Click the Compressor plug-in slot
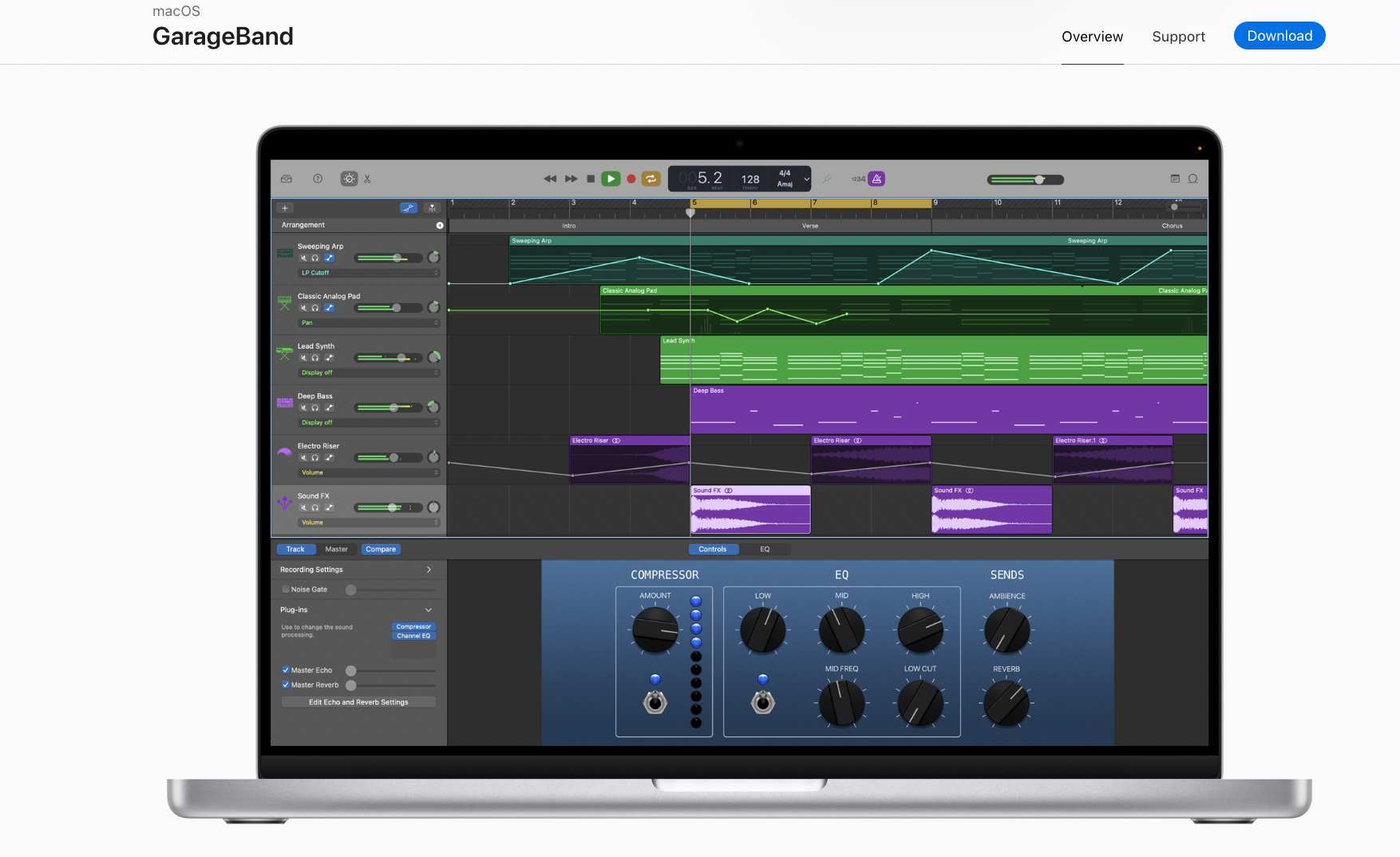1400x857 pixels. pyautogui.click(x=413, y=627)
